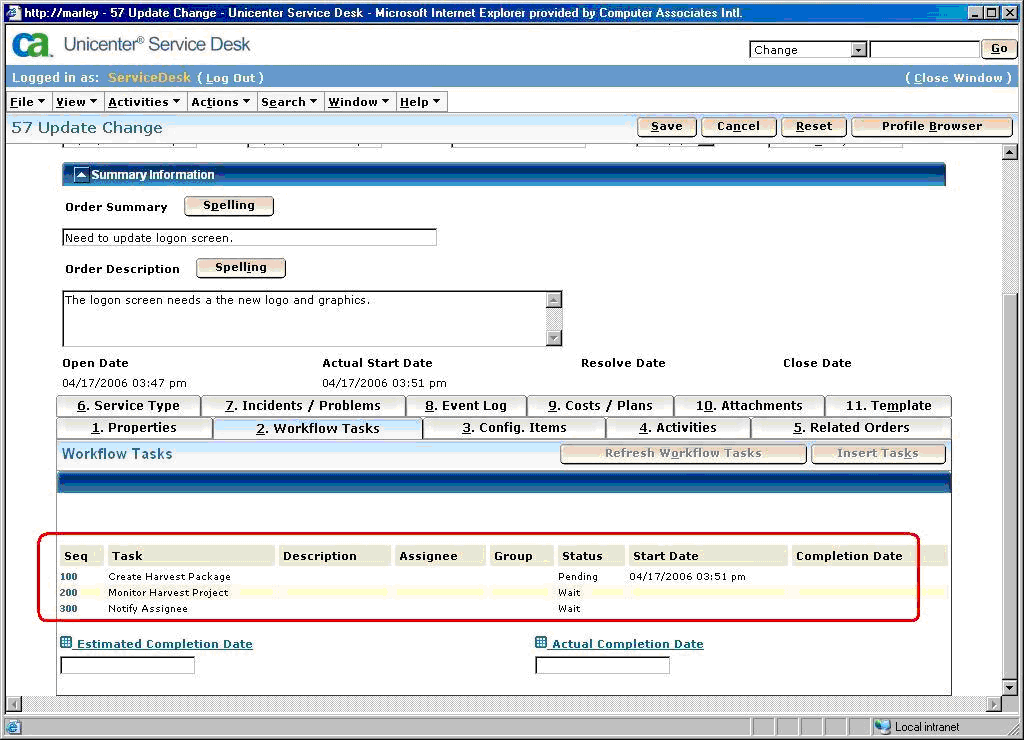This screenshot has height=740, width=1024.
Task: Expand the Activities menu
Action: (144, 102)
